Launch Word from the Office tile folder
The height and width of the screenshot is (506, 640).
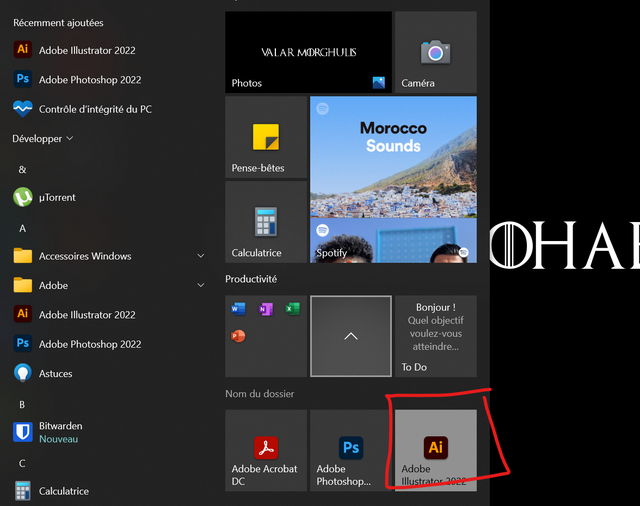click(x=238, y=309)
